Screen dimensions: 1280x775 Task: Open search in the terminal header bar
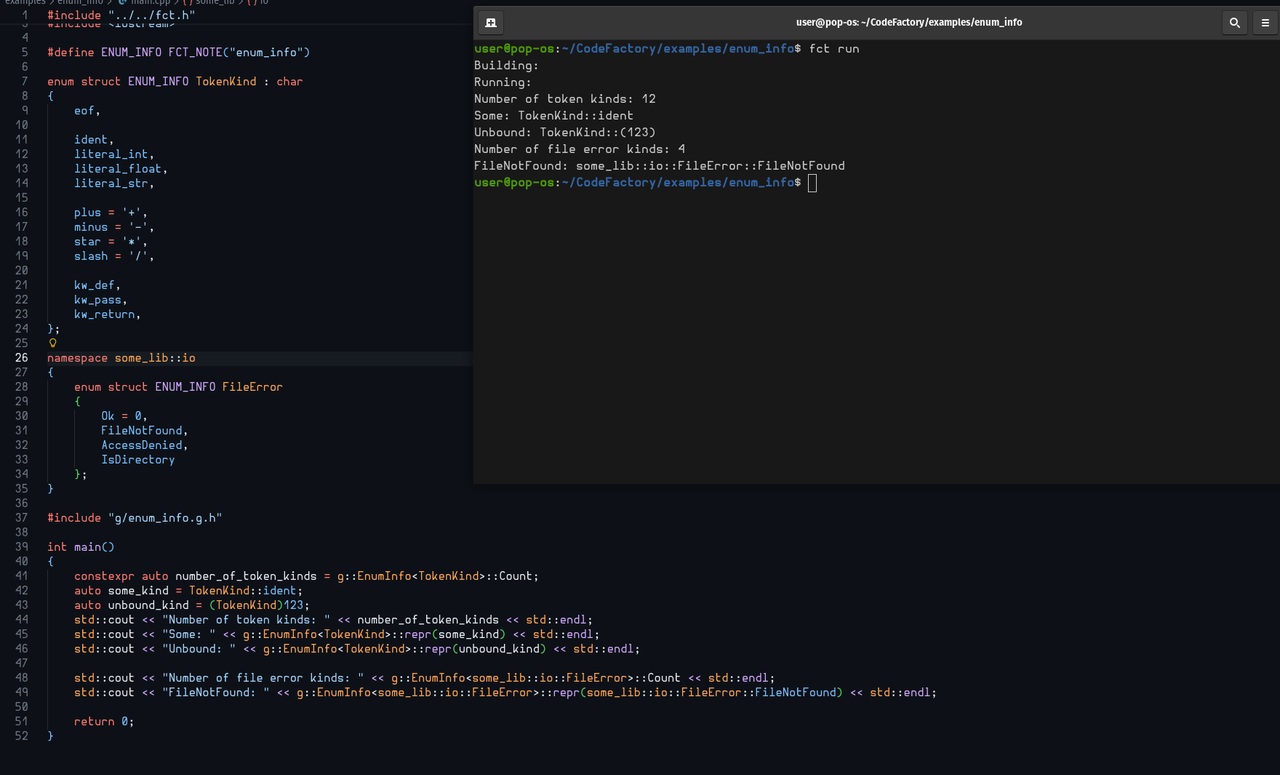pos(1235,22)
